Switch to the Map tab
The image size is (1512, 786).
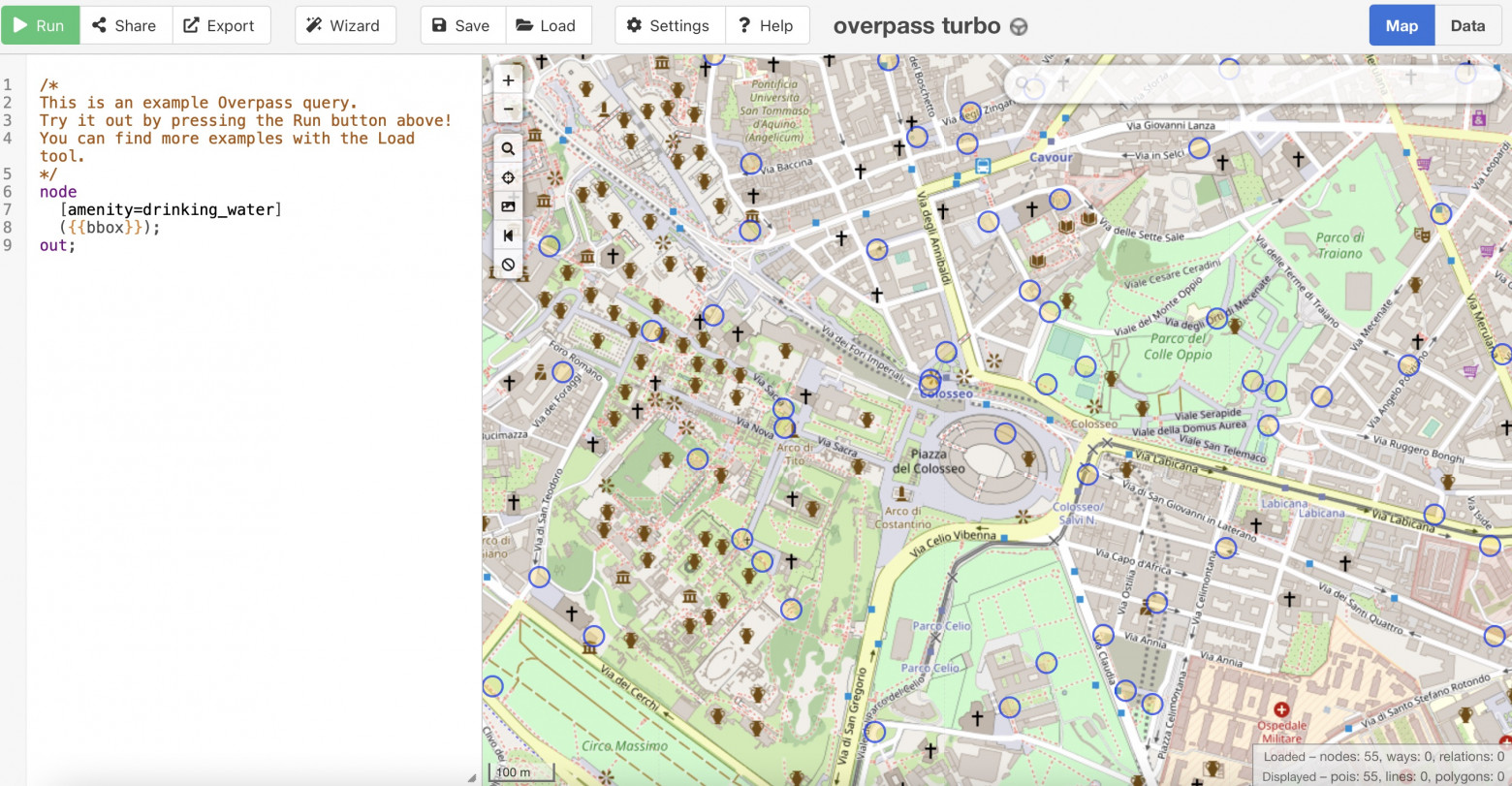click(x=1401, y=25)
